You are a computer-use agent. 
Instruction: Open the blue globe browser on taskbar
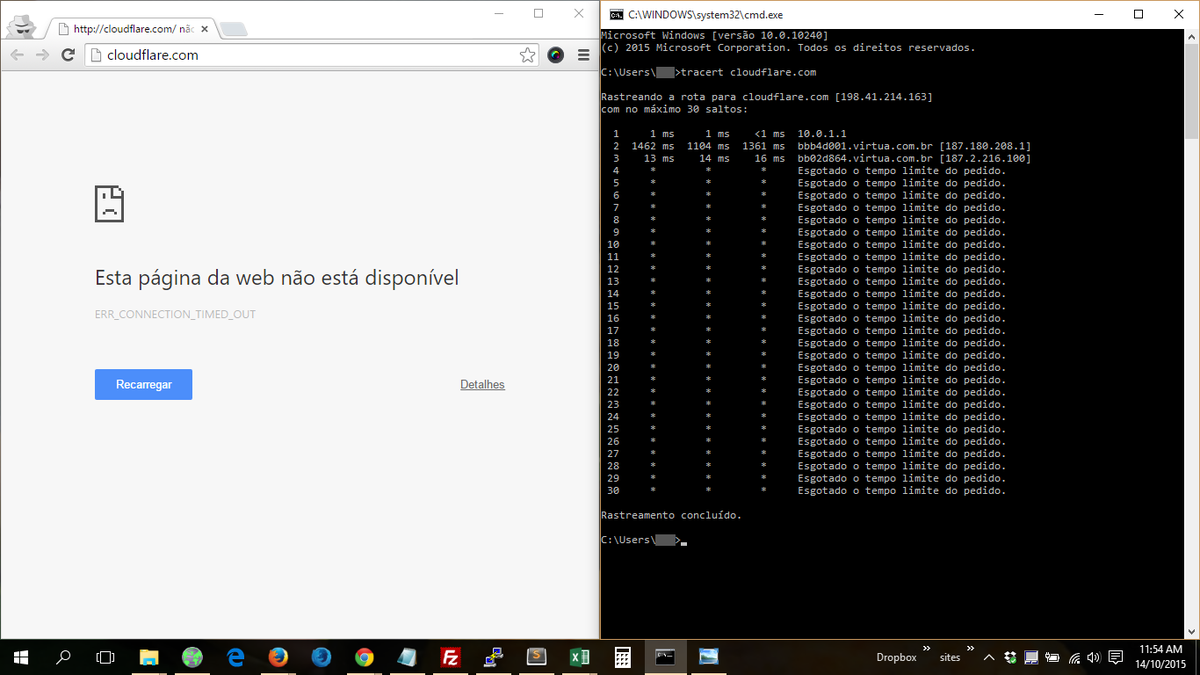(321, 657)
